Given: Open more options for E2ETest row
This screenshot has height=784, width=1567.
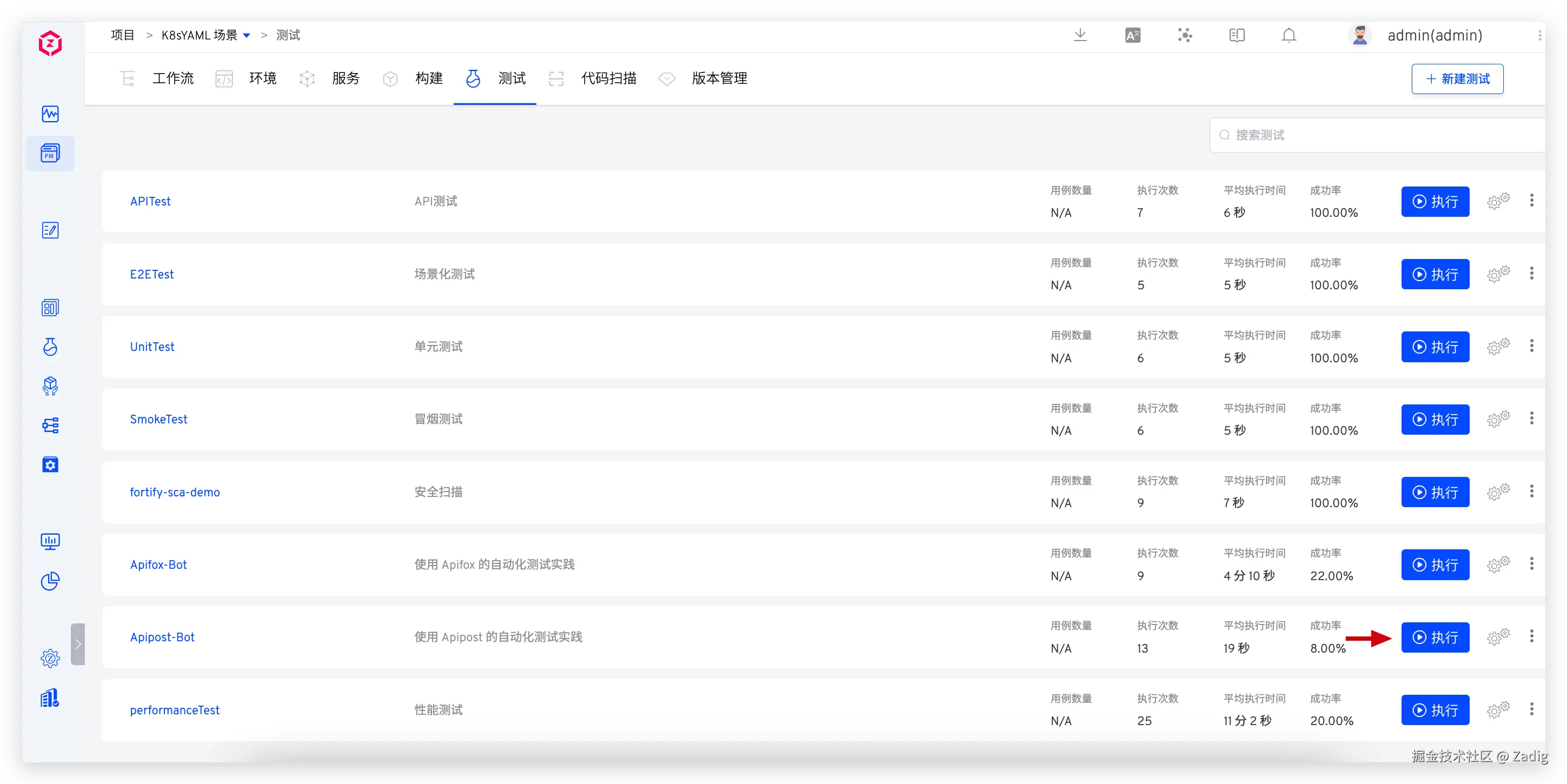Looking at the screenshot, I should (x=1531, y=274).
